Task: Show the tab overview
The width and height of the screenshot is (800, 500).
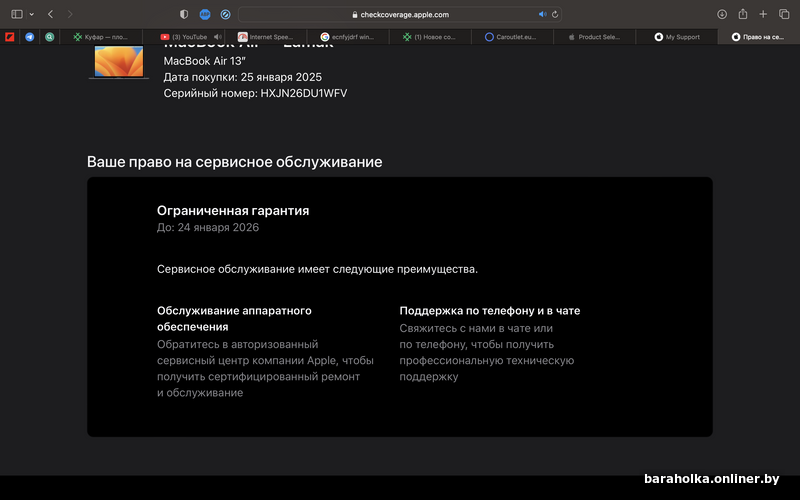Action: pyautogui.click(x=784, y=14)
